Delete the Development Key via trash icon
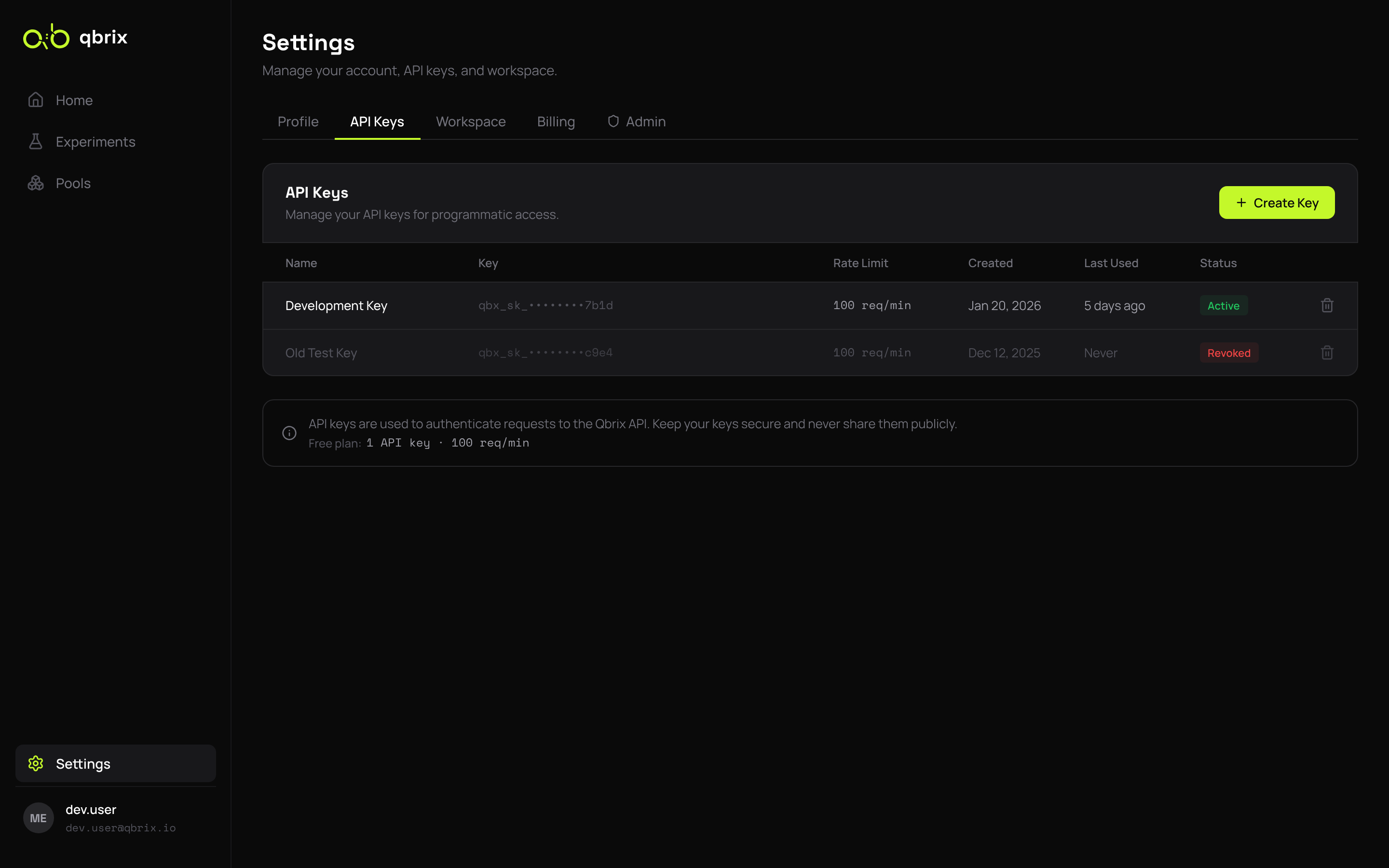The height and width of the screenshot is (868, 1389). point(1326,305)
